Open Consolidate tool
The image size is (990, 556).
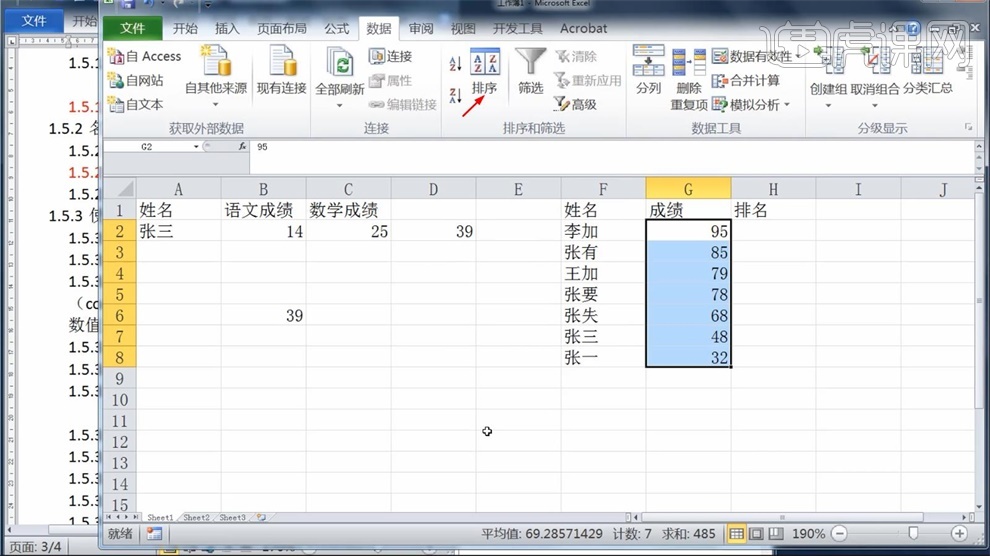746,81
